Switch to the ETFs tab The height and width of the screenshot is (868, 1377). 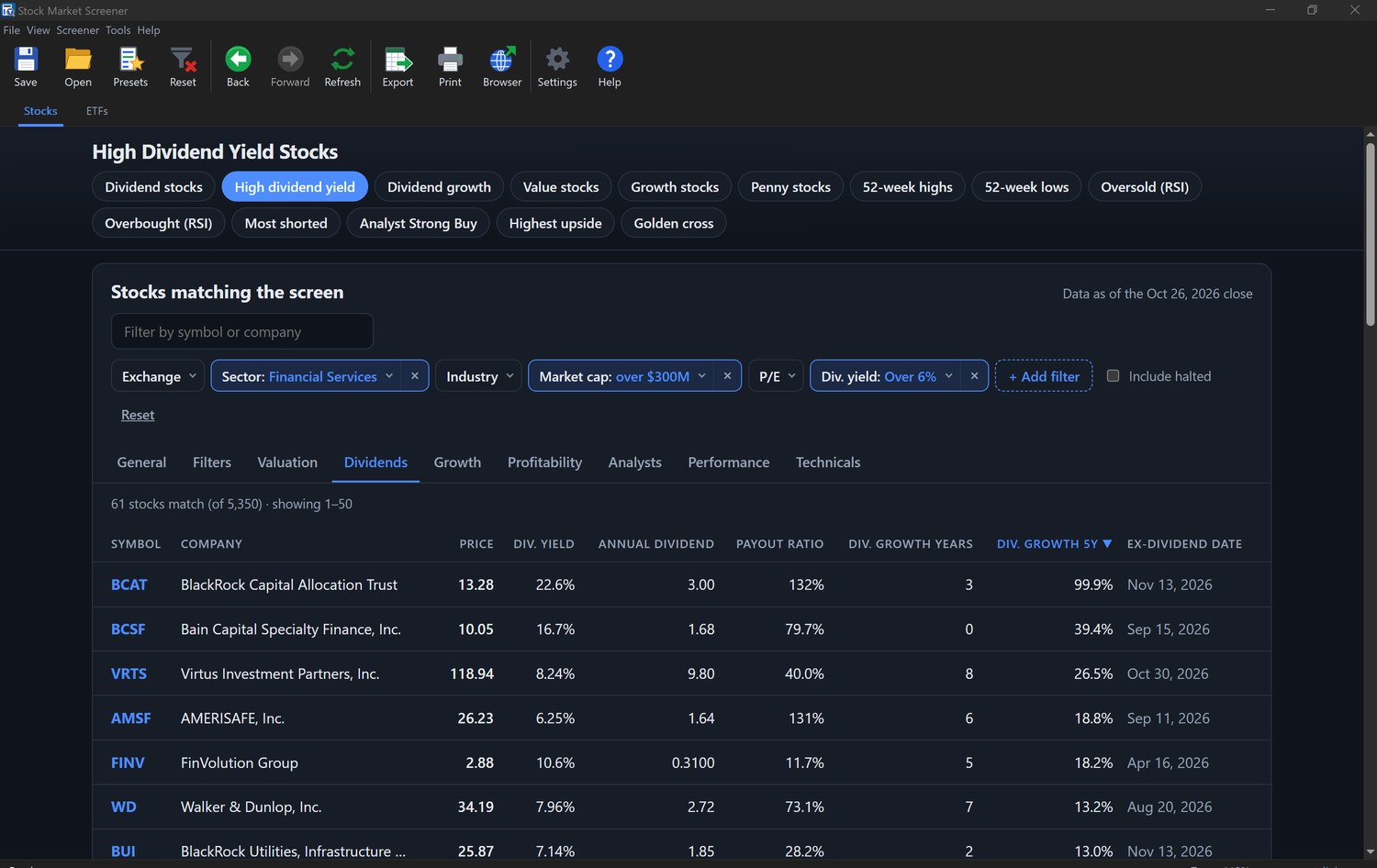pyautogui.click(x=97, y=111)
